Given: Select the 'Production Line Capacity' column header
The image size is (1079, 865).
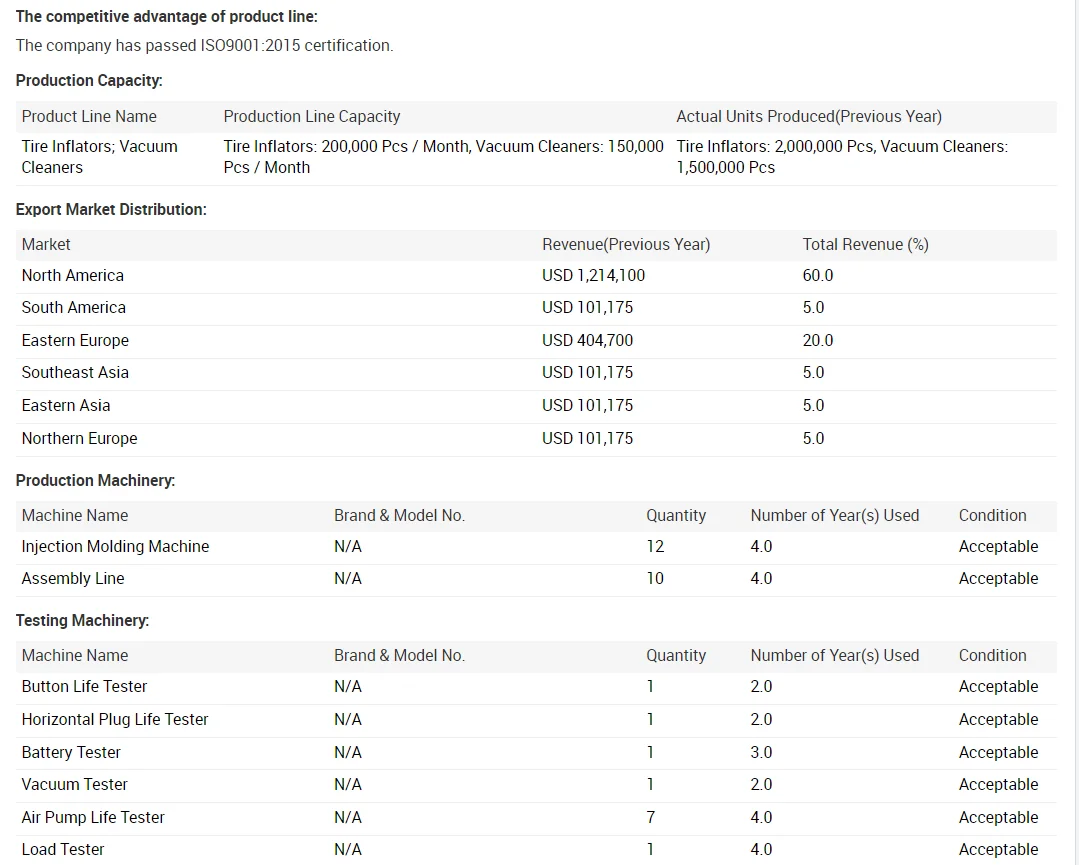Looking at the screenshot, I should pyautogui.click(x=311, y=116).
